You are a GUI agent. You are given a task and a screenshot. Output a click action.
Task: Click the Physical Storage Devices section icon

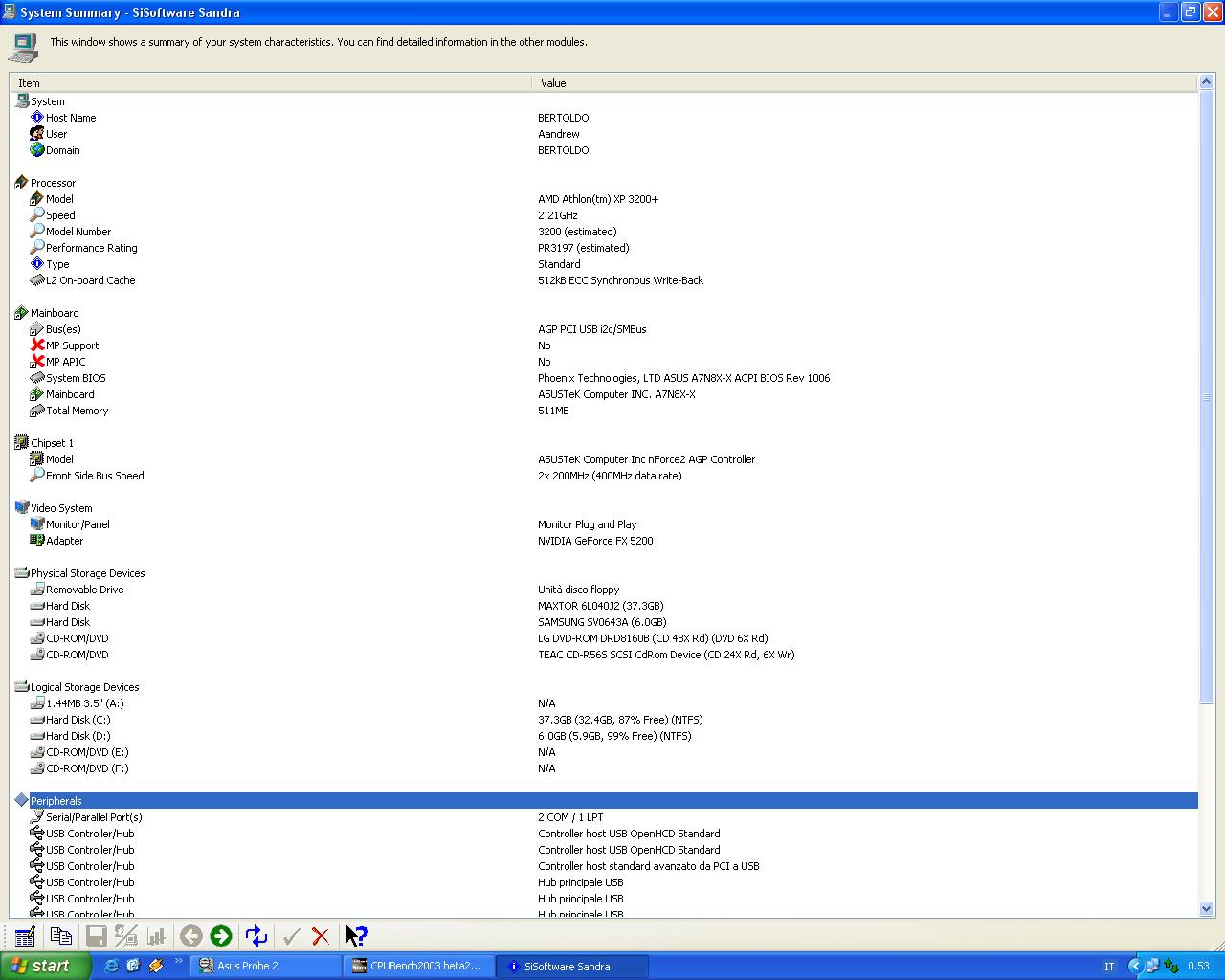tap(22, 572)
